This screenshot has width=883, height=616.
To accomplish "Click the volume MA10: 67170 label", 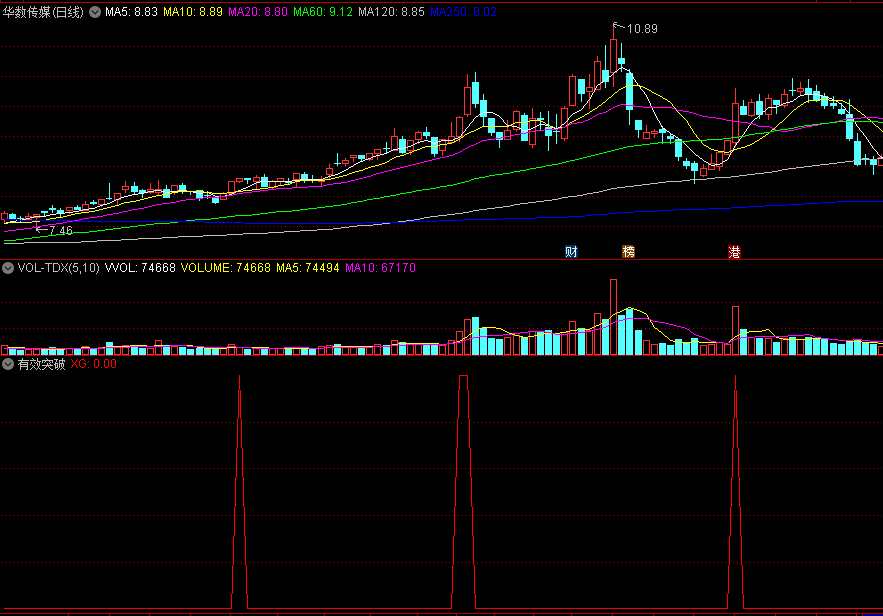I will (380, 268).
